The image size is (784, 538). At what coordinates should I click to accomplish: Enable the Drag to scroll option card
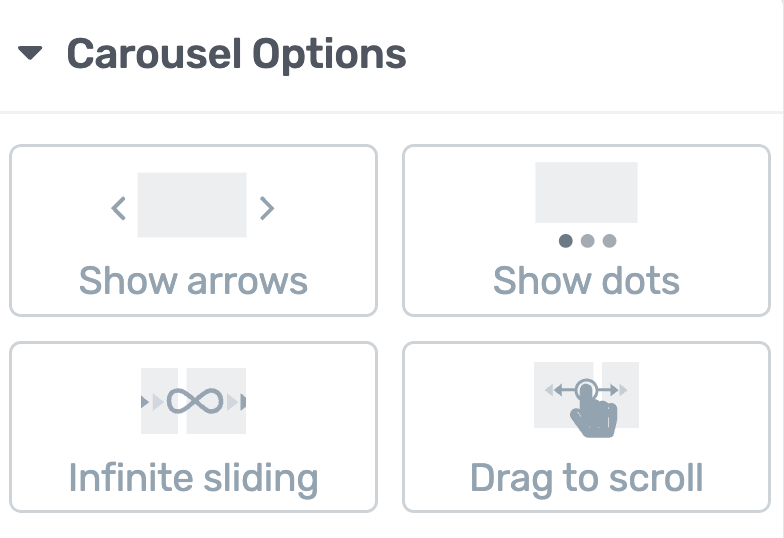tap(586, 427)
